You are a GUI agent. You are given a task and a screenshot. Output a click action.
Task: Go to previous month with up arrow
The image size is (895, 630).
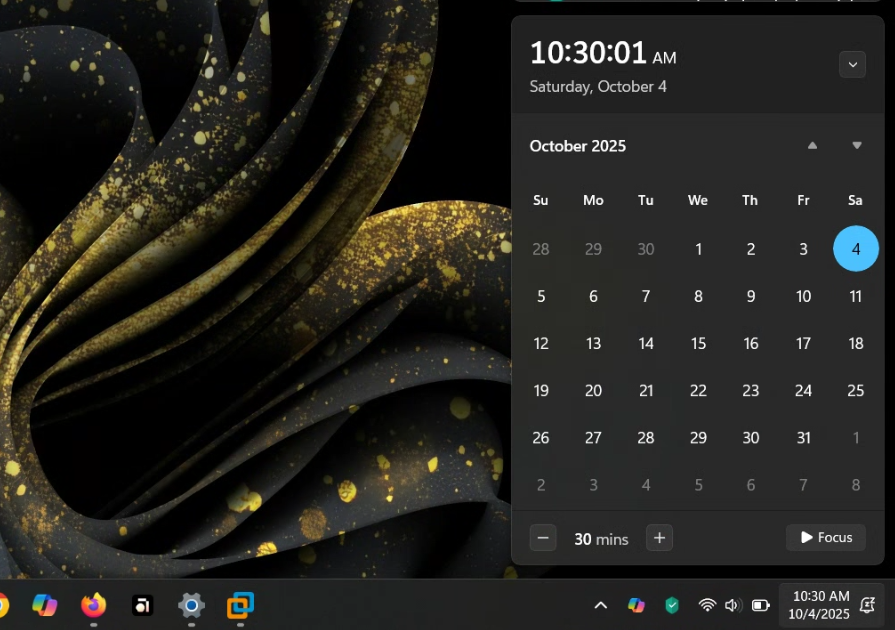click(812, 146)
